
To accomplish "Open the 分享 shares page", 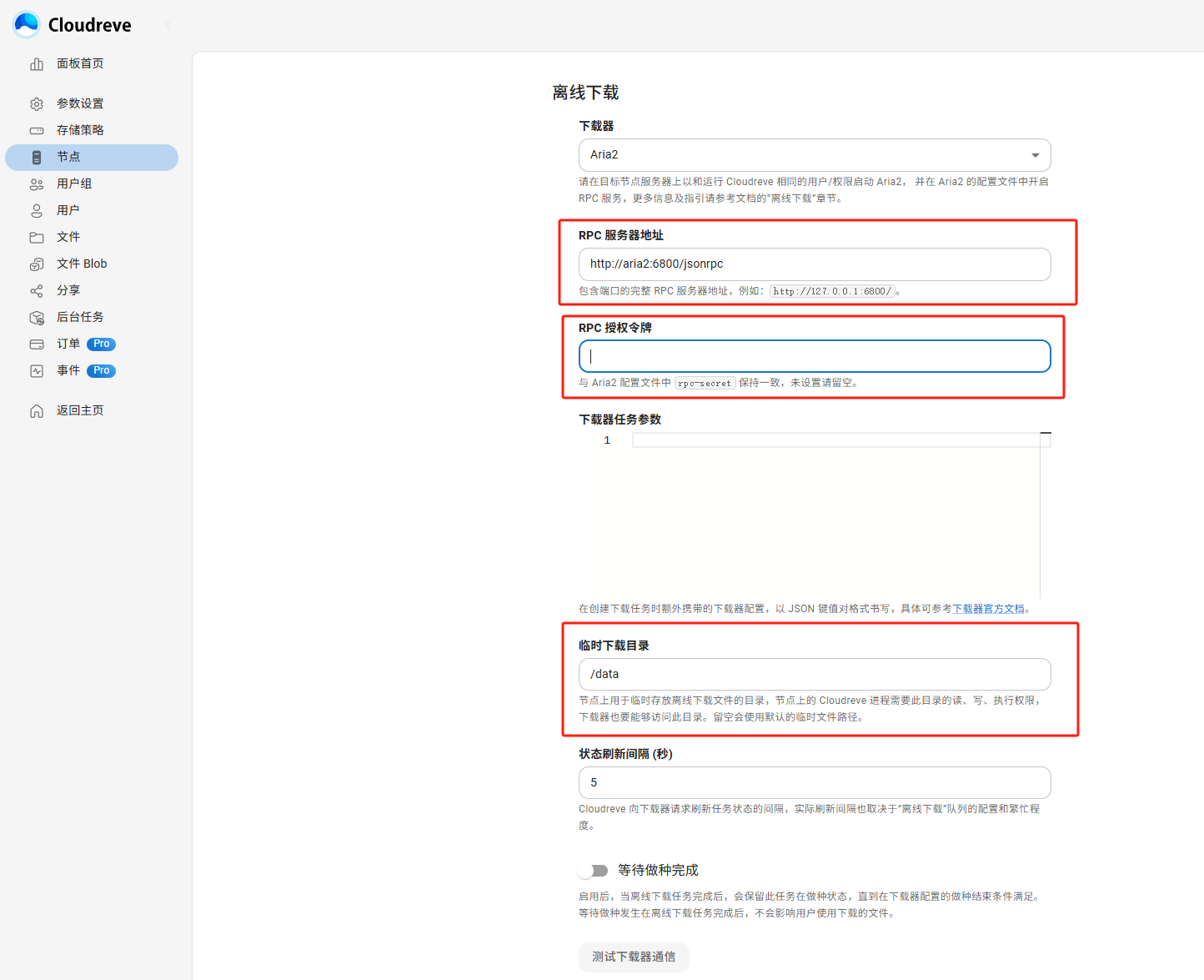I will pos(68,290).
